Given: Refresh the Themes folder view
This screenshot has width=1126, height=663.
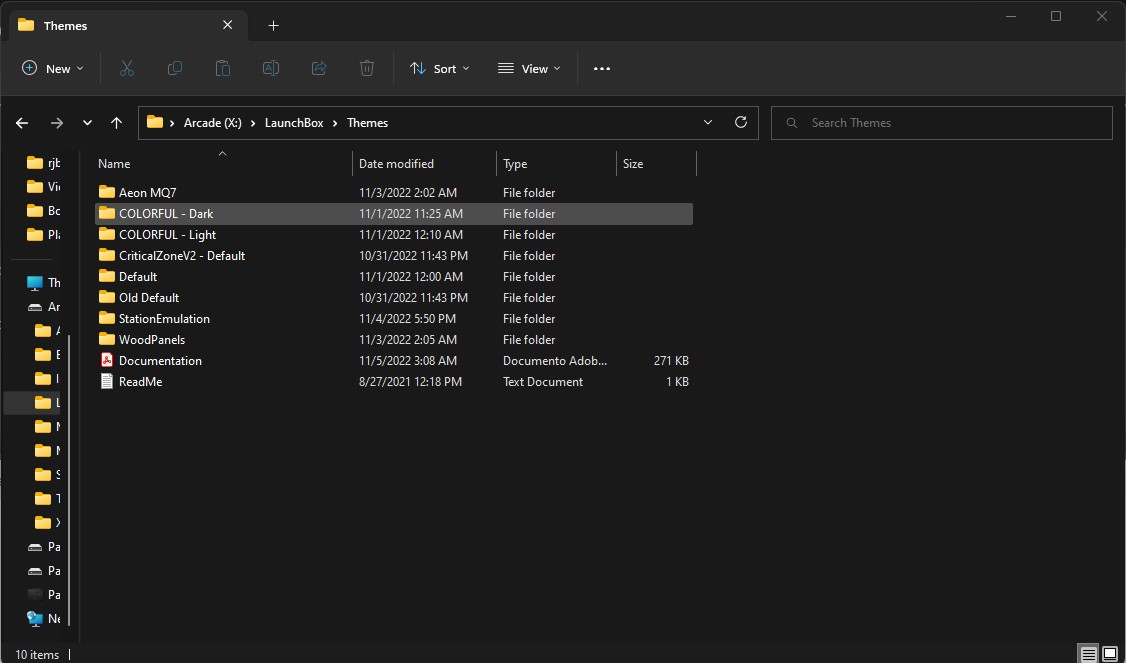Looking at the screenshot, I should point(741,122).
